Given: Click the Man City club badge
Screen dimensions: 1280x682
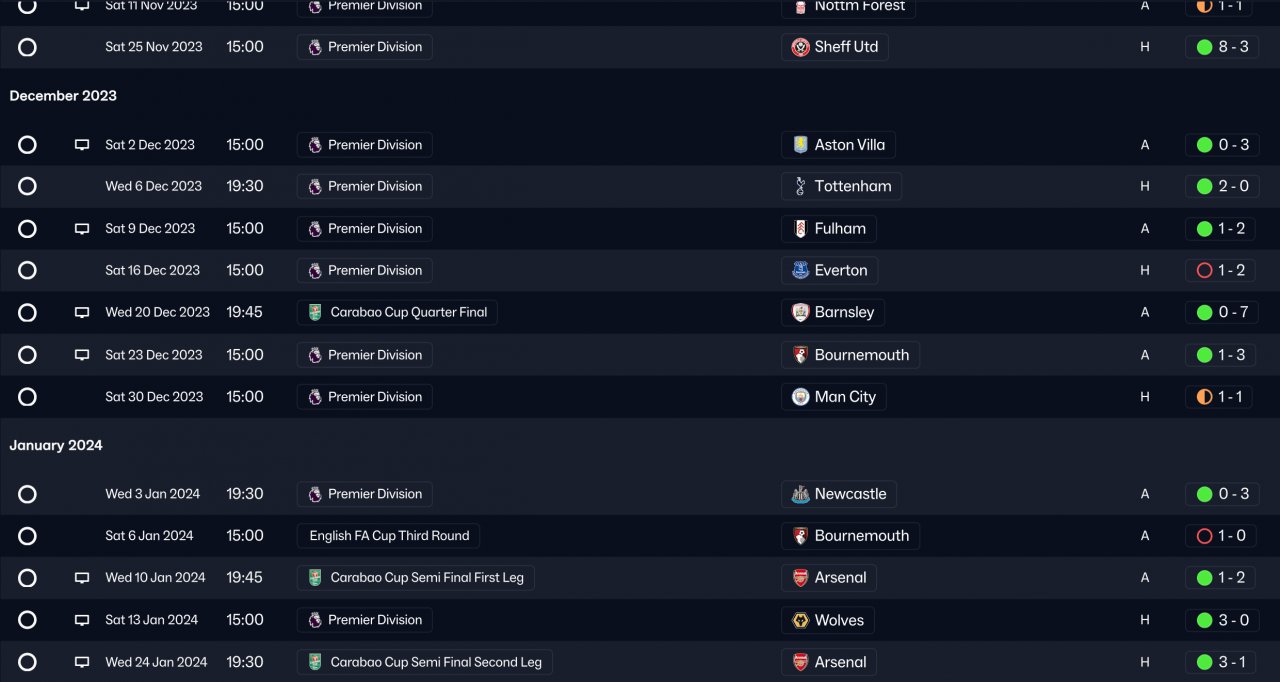Looking at the screenshot, I should (x=800, y=397).
